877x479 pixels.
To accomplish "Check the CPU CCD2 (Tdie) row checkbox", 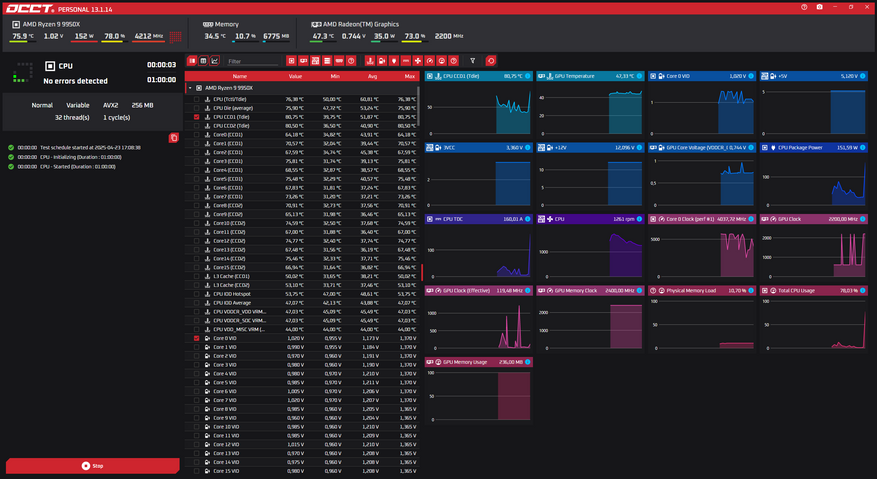I will click(196, 126).
